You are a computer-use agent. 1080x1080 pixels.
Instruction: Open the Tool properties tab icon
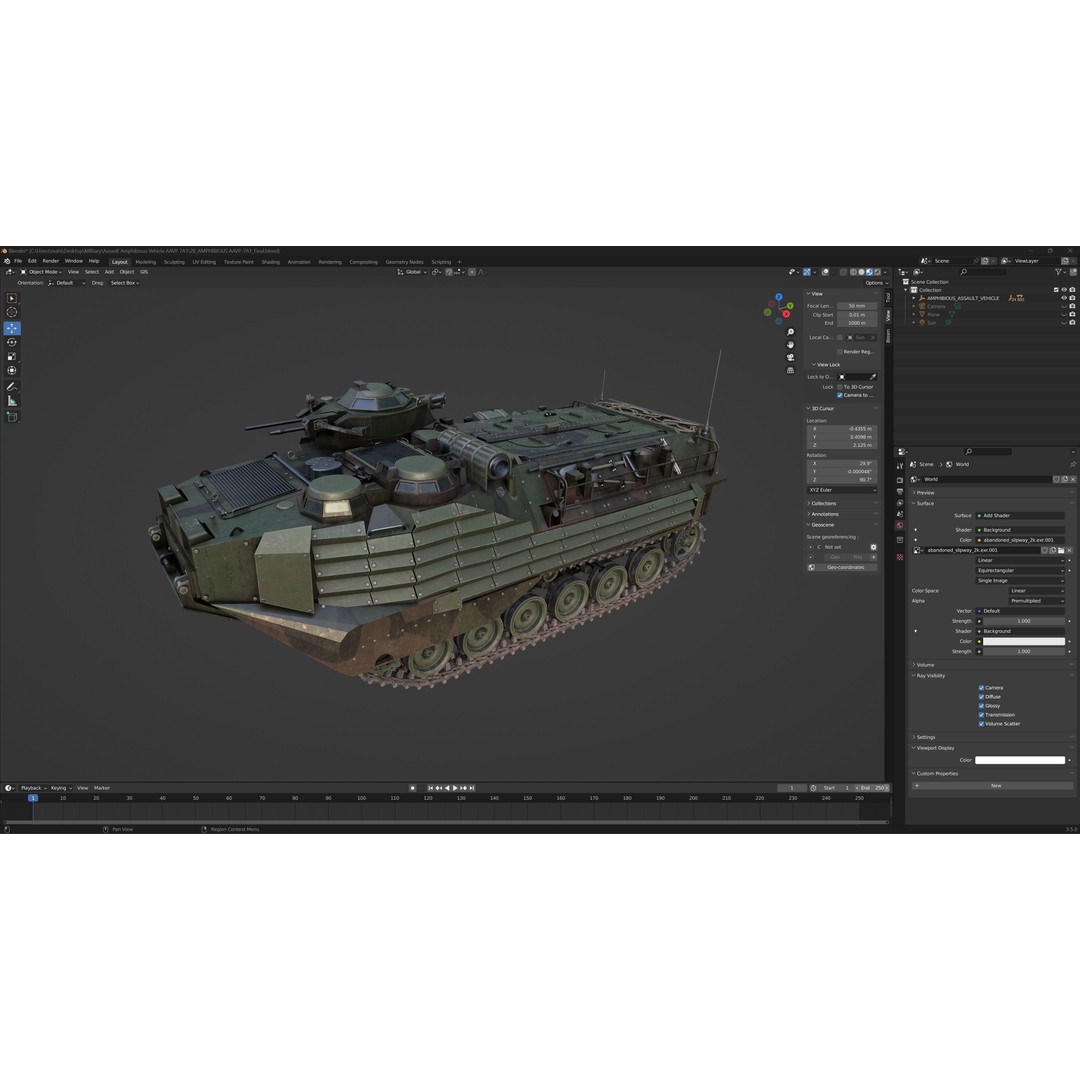click(900, 466)
